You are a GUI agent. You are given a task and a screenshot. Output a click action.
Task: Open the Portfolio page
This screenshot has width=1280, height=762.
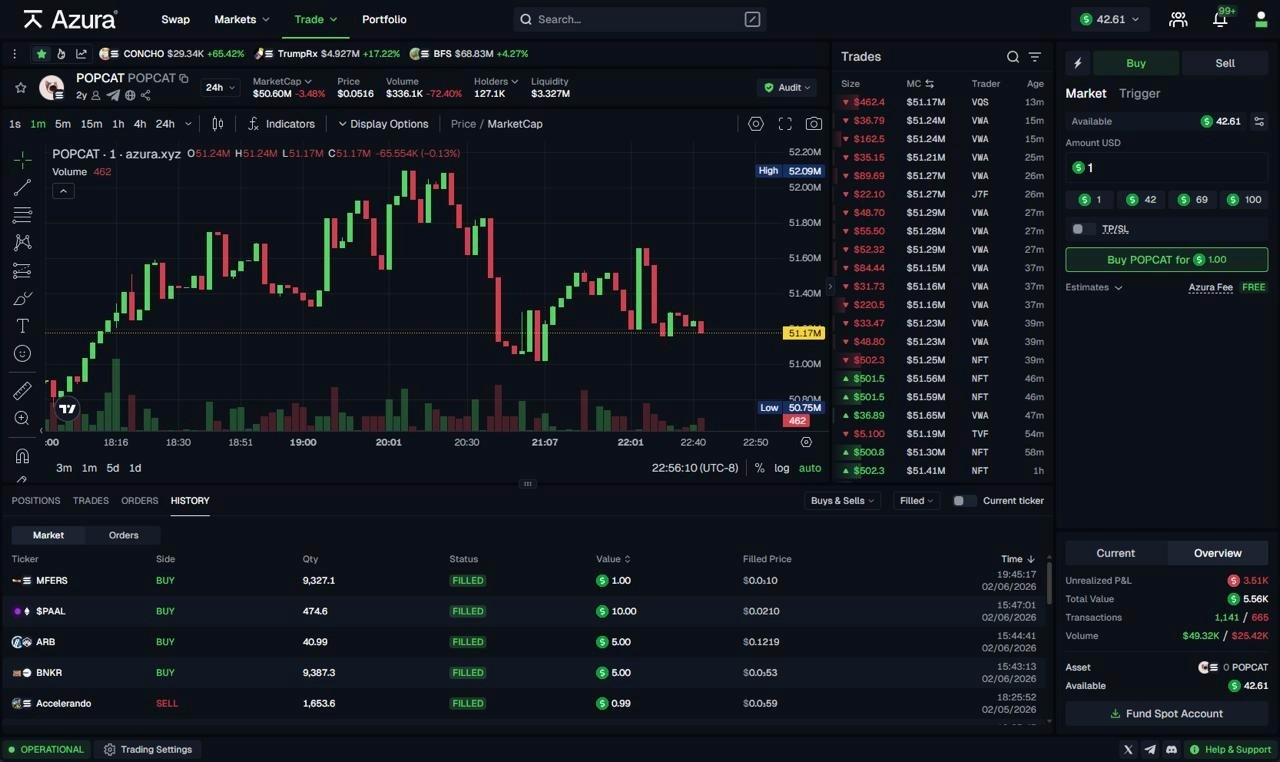[x=384, y=19]
